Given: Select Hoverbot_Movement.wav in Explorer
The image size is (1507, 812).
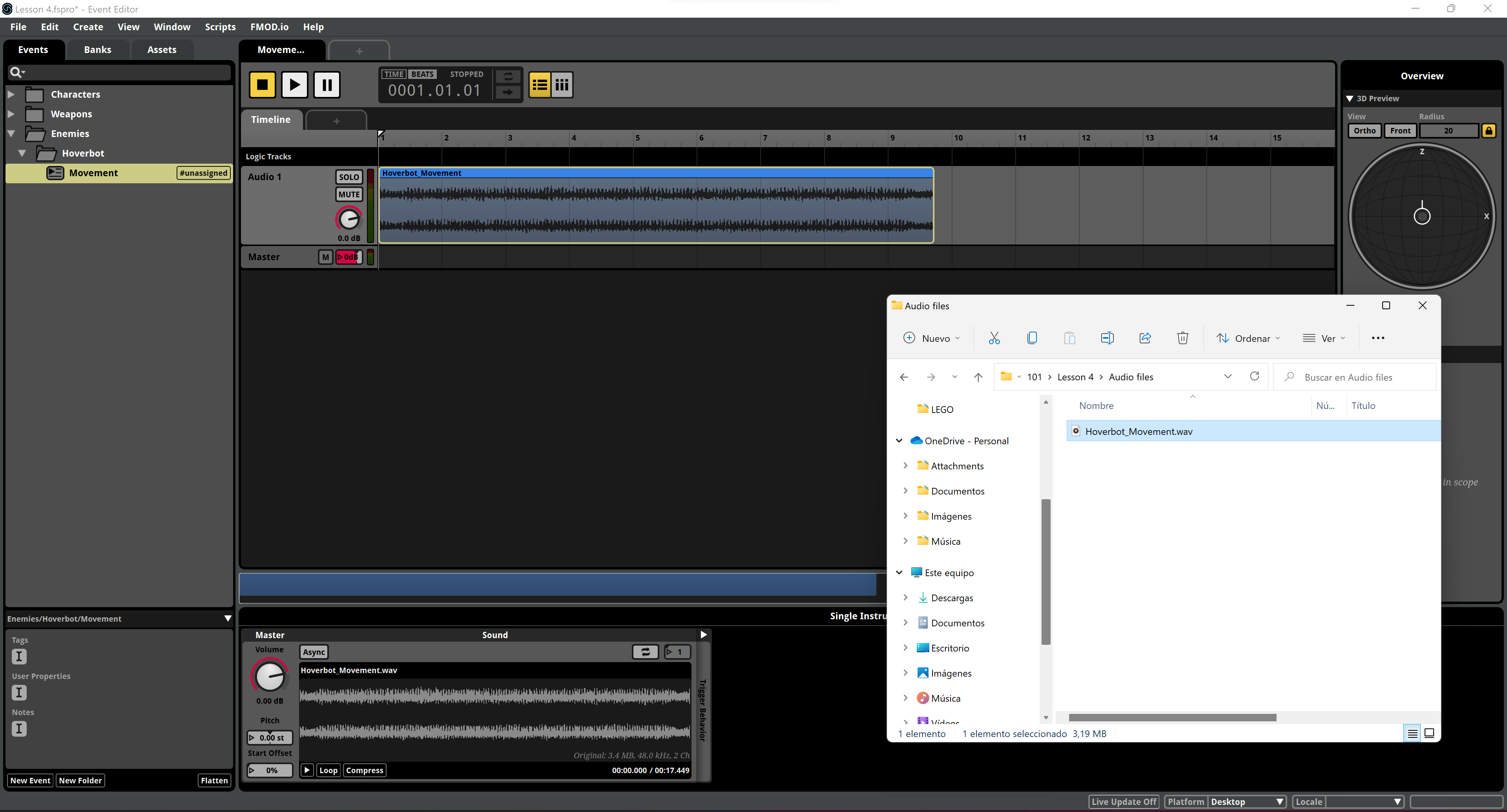Looking at the screenshot, I should point(1253,431).
